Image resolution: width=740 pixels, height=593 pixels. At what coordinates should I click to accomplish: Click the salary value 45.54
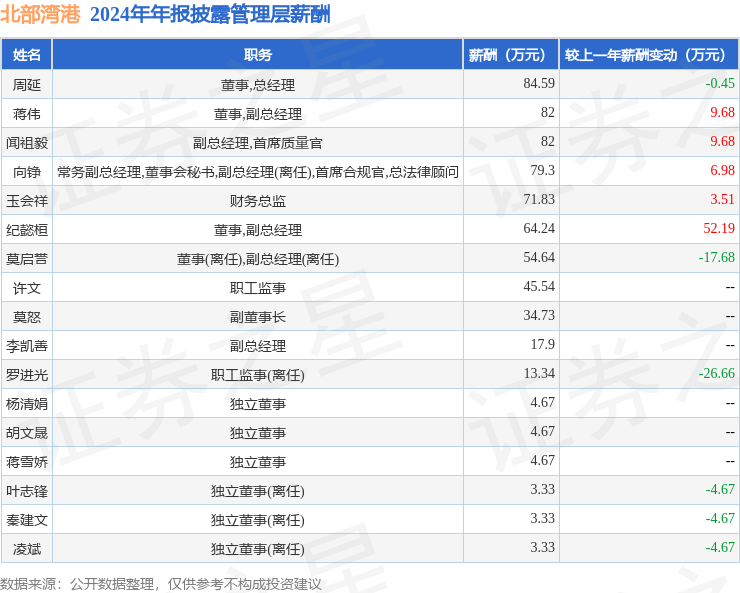coord(539,286)
